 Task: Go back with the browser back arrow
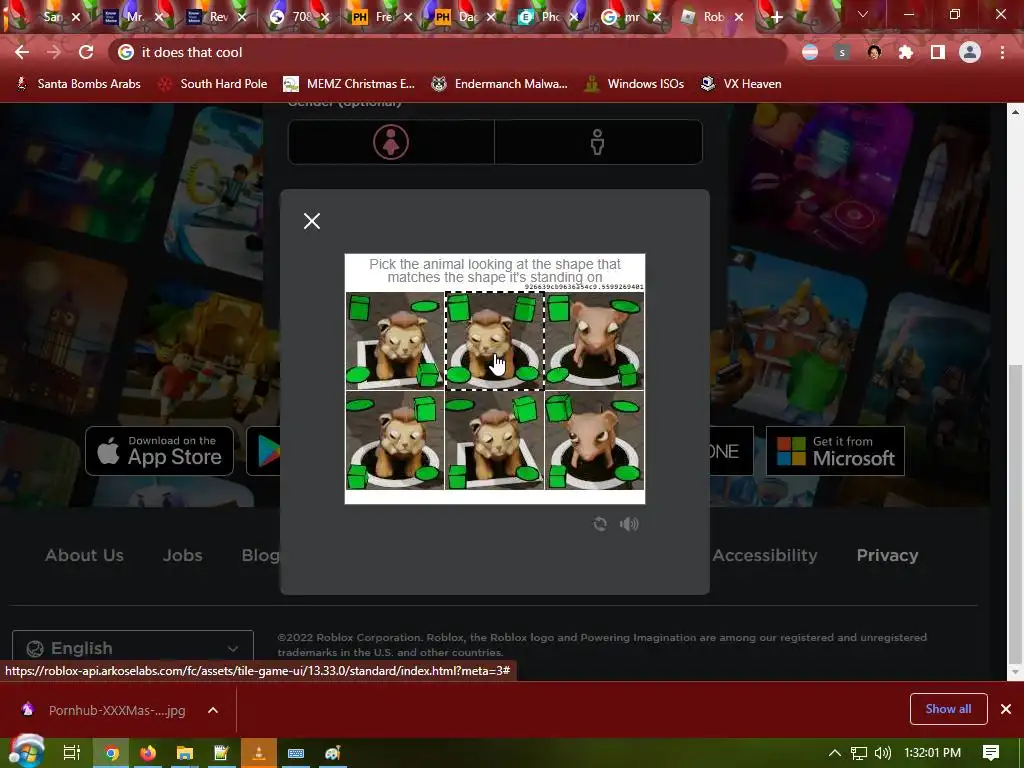22,52
